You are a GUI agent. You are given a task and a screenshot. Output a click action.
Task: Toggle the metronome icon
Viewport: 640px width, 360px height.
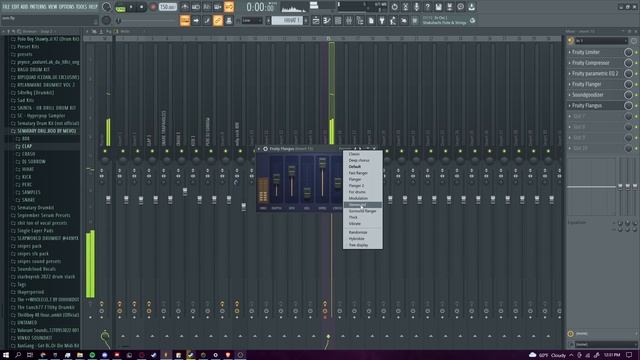185,7
